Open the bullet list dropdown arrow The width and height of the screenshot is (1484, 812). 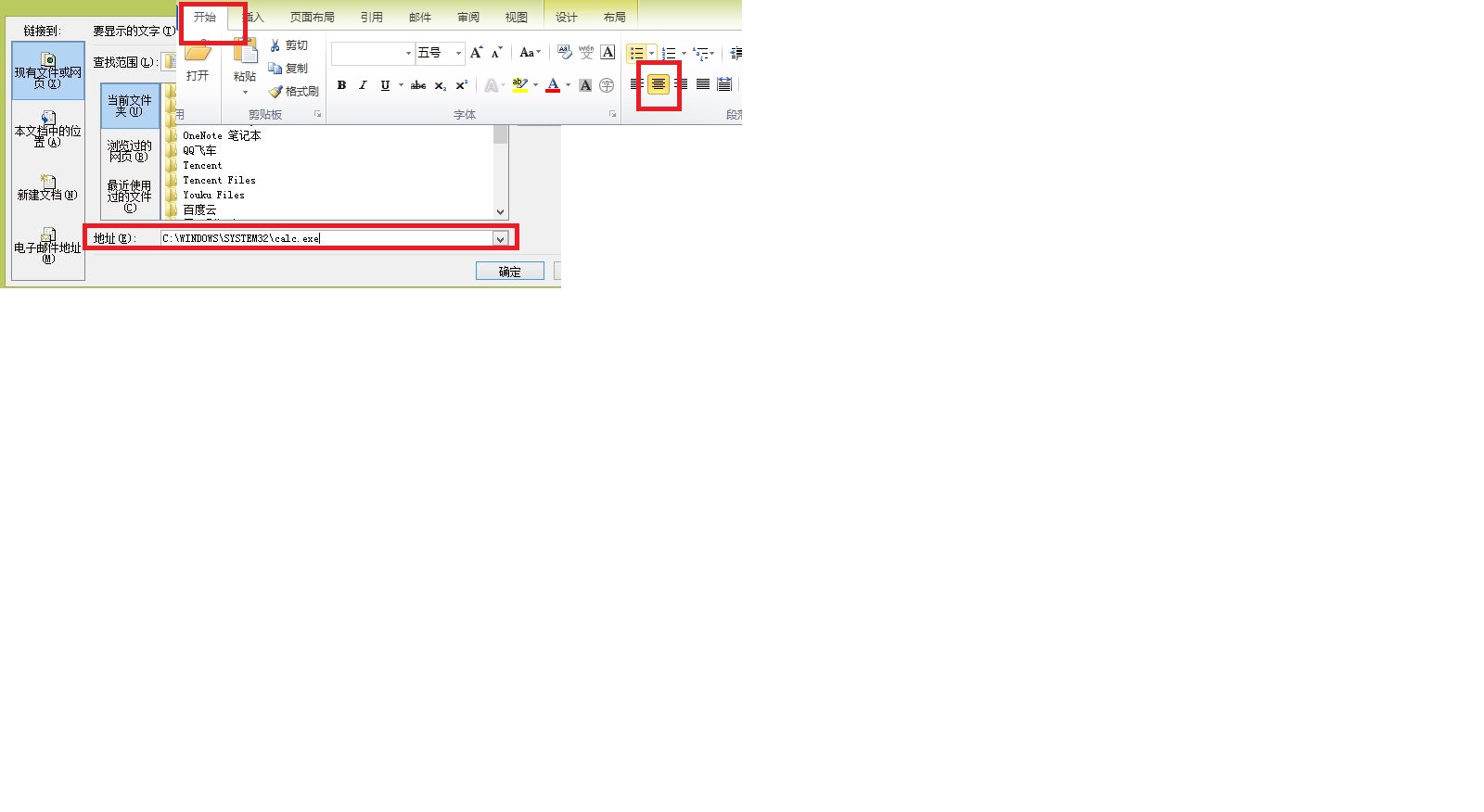[651, 53]
